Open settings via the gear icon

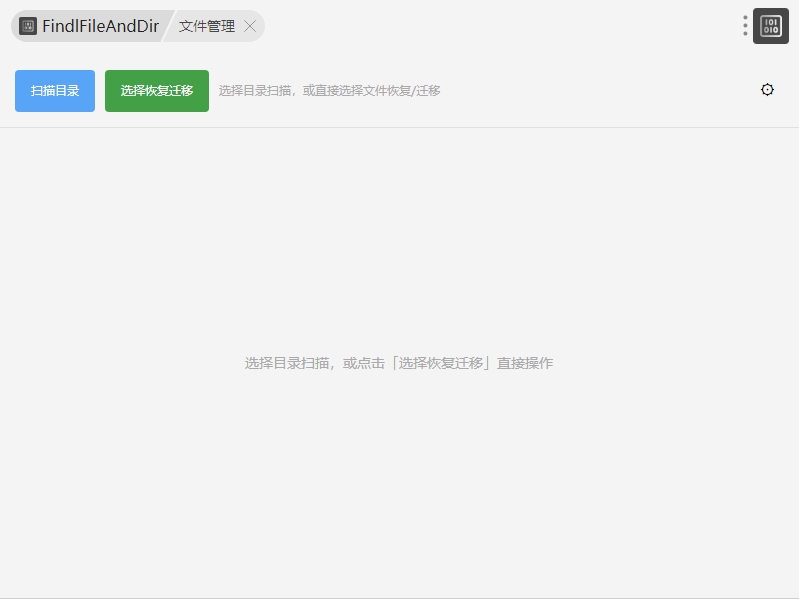[767, 90]
